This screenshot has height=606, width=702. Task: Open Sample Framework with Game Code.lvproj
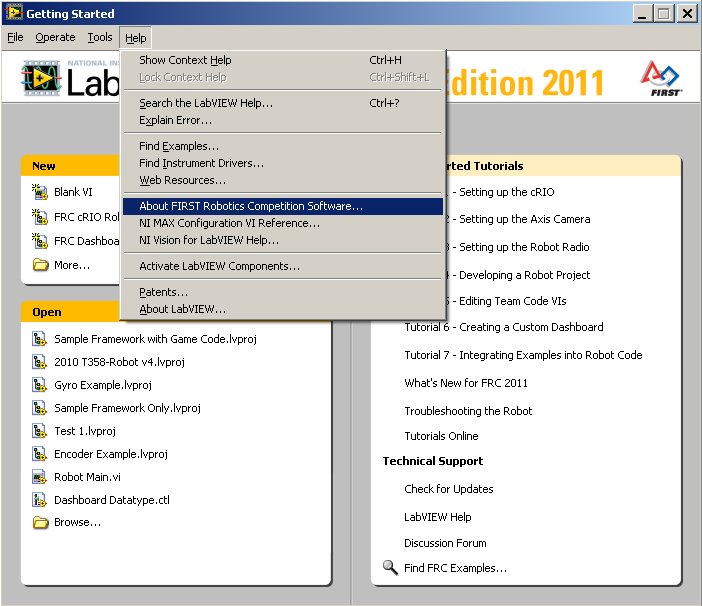point(155,339)
